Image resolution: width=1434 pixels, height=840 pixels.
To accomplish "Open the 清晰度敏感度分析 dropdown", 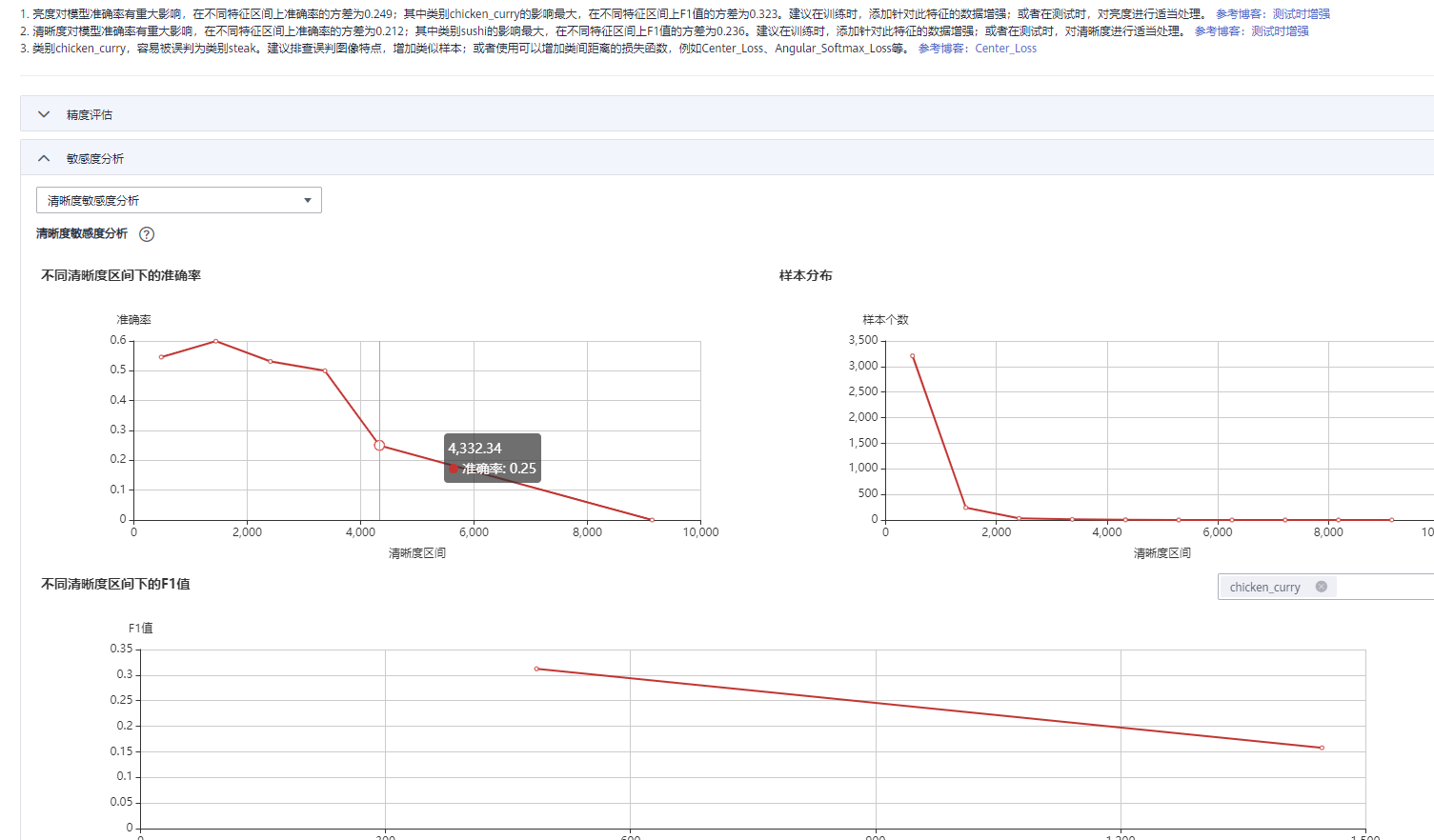I will (179, 200).
